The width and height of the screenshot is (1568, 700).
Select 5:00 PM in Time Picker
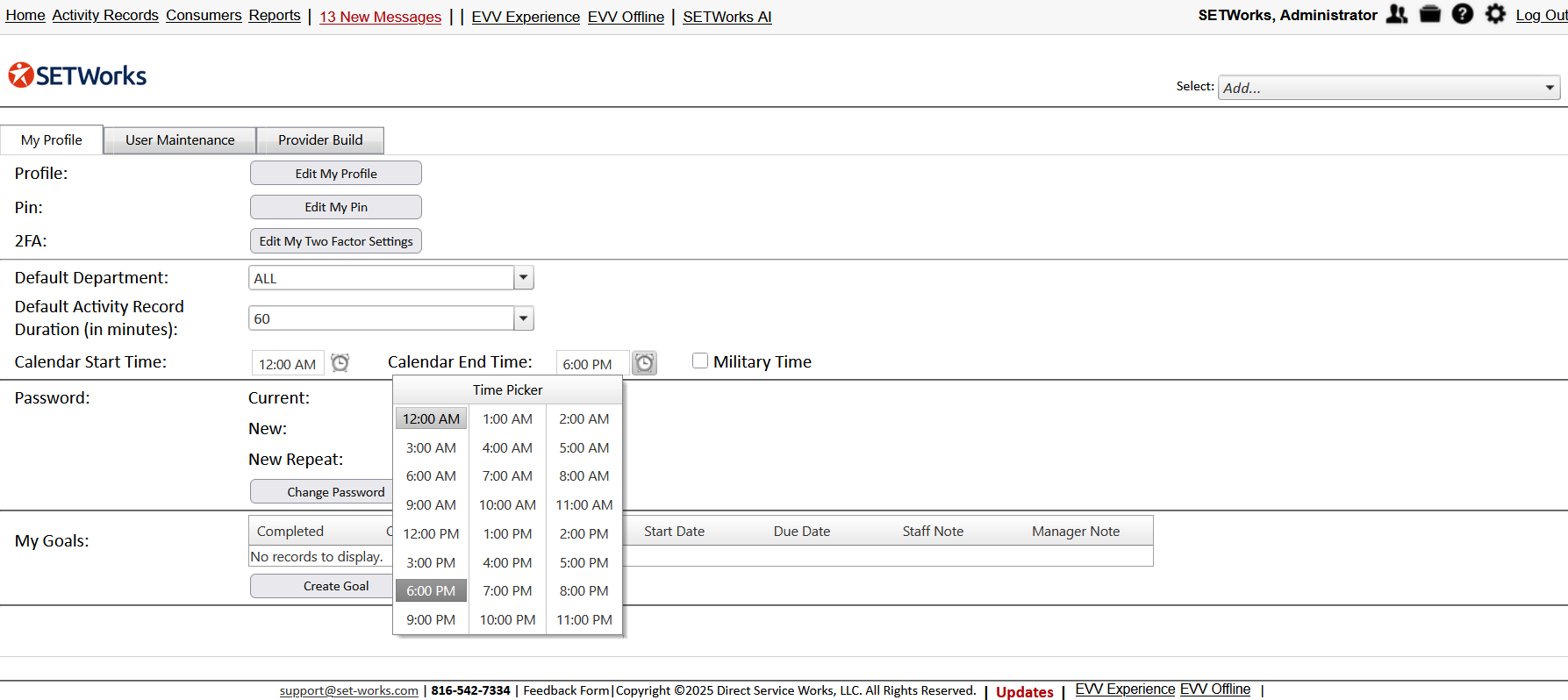(x=584, y=562)
